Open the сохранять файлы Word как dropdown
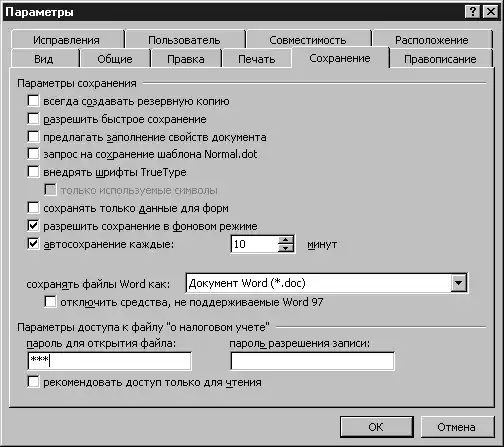Screen dimensions: 504x447 (x=459, y=283)
